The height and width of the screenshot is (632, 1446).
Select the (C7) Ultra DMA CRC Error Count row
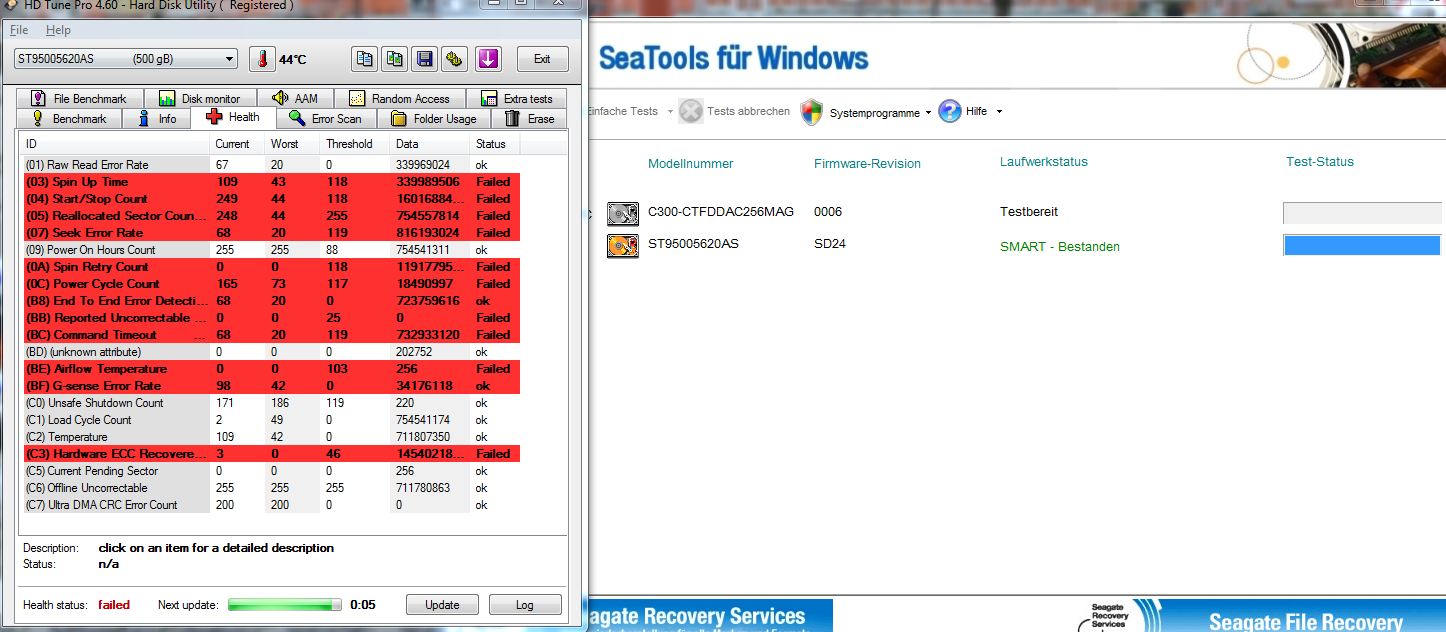coord(271,504)
